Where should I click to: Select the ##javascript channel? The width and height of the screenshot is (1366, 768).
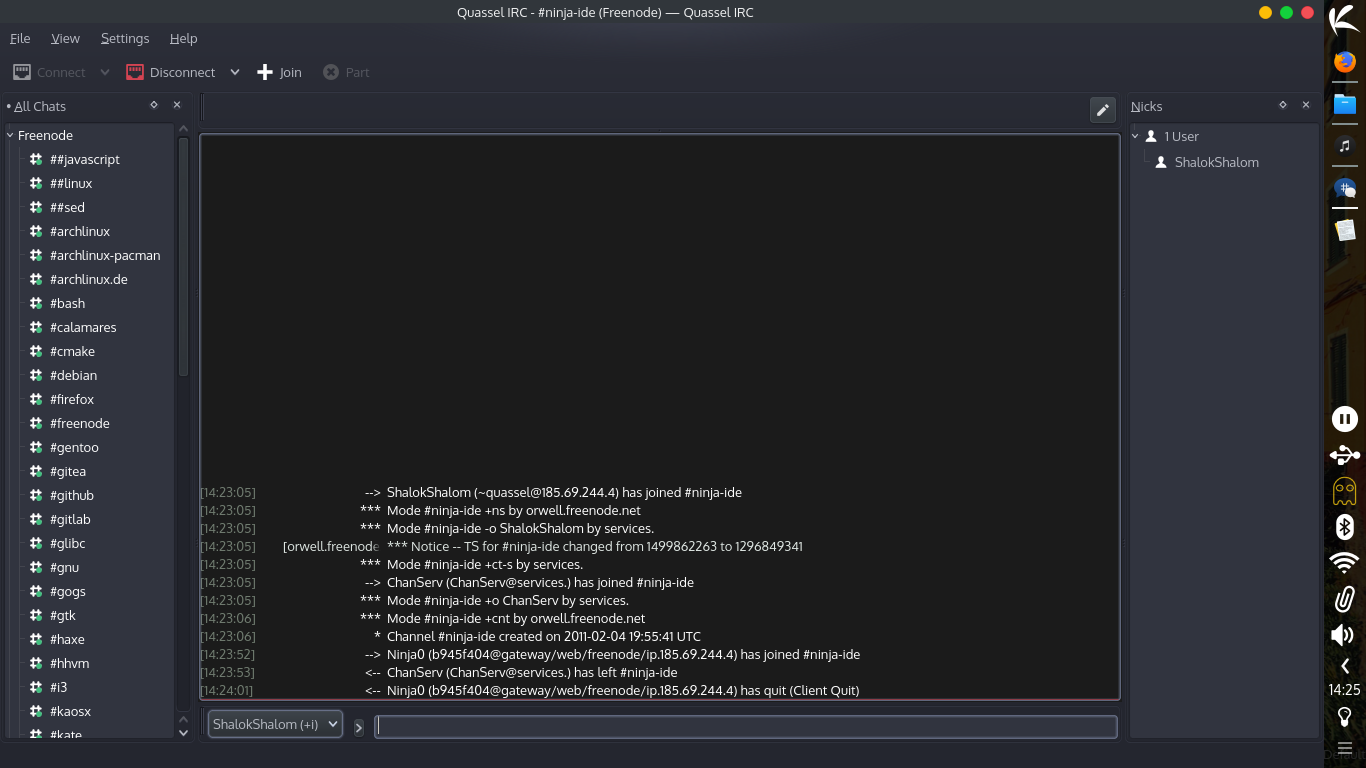click(x=85, y=159)
